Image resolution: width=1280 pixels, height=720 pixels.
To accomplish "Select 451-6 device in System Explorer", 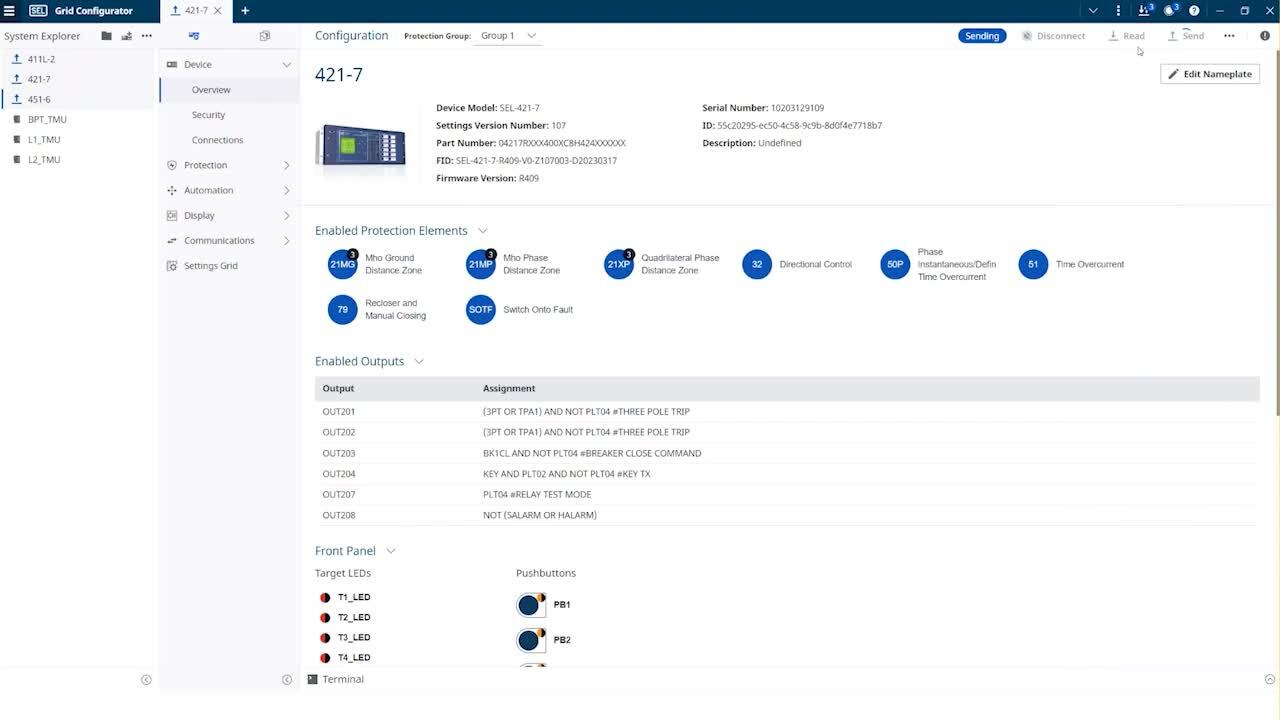I will pyautogui.click(x=39, y=99).
